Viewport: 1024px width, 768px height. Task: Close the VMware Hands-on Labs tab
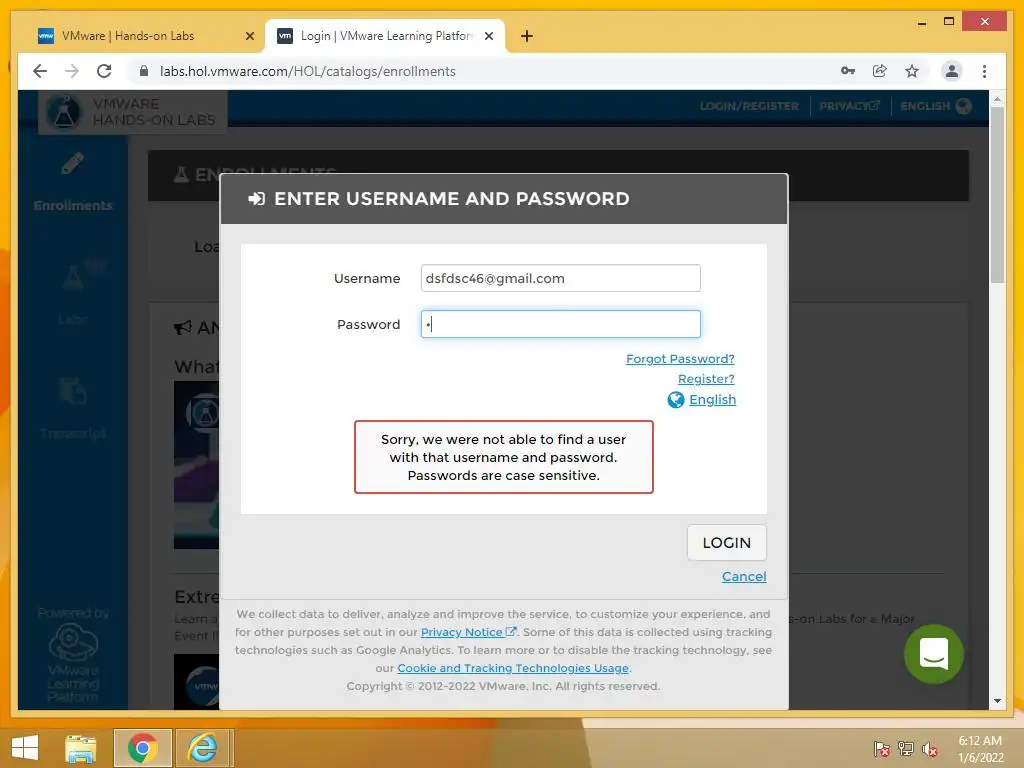249,36
